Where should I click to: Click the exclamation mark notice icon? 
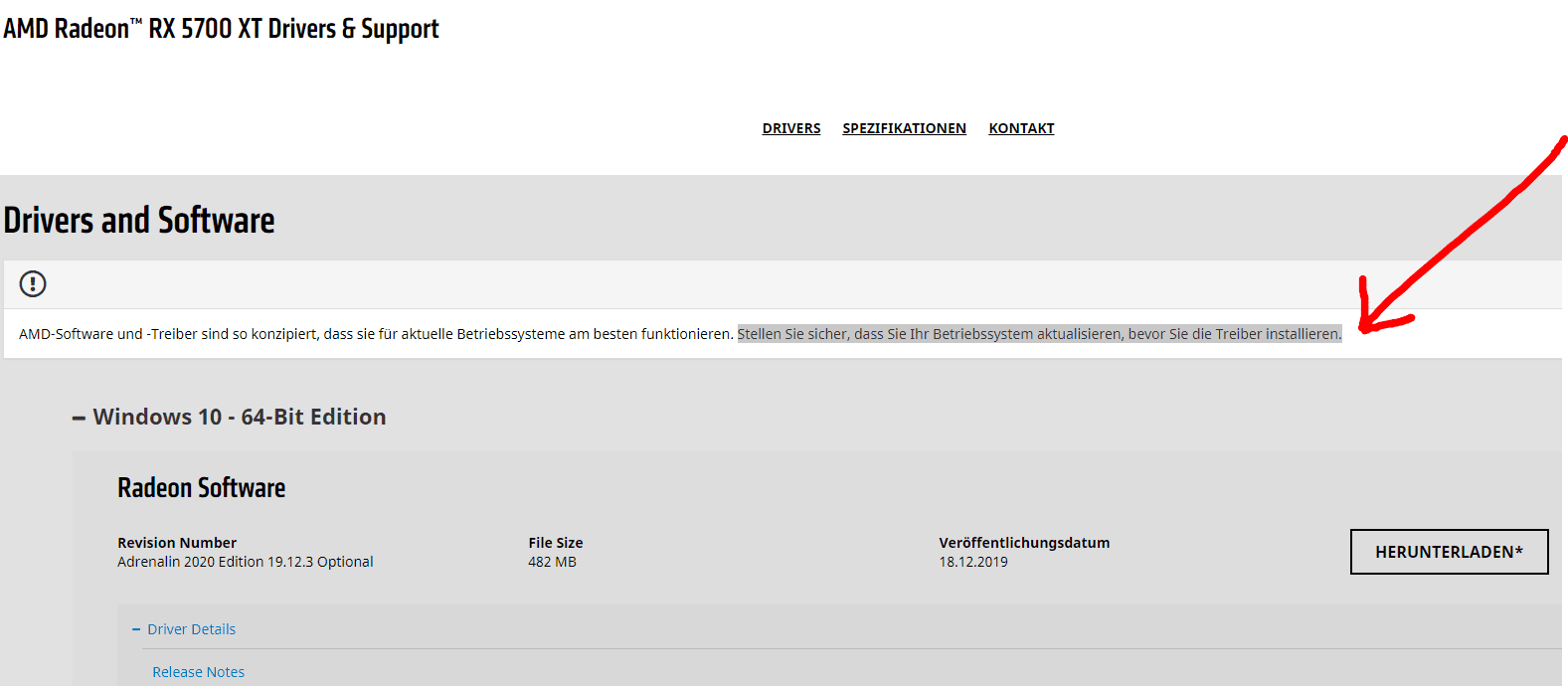[33, 284]
